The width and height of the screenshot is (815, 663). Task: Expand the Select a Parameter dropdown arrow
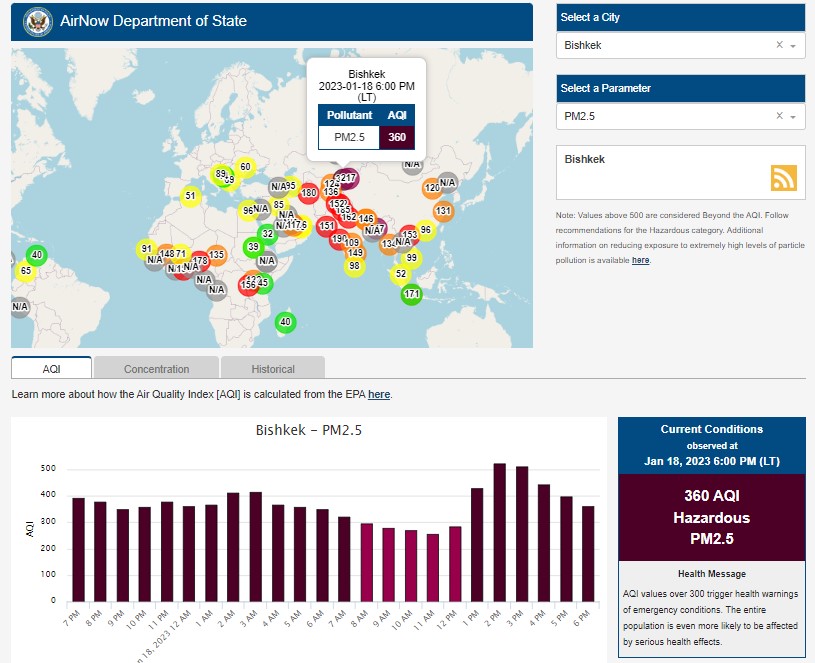click(793, 117)
